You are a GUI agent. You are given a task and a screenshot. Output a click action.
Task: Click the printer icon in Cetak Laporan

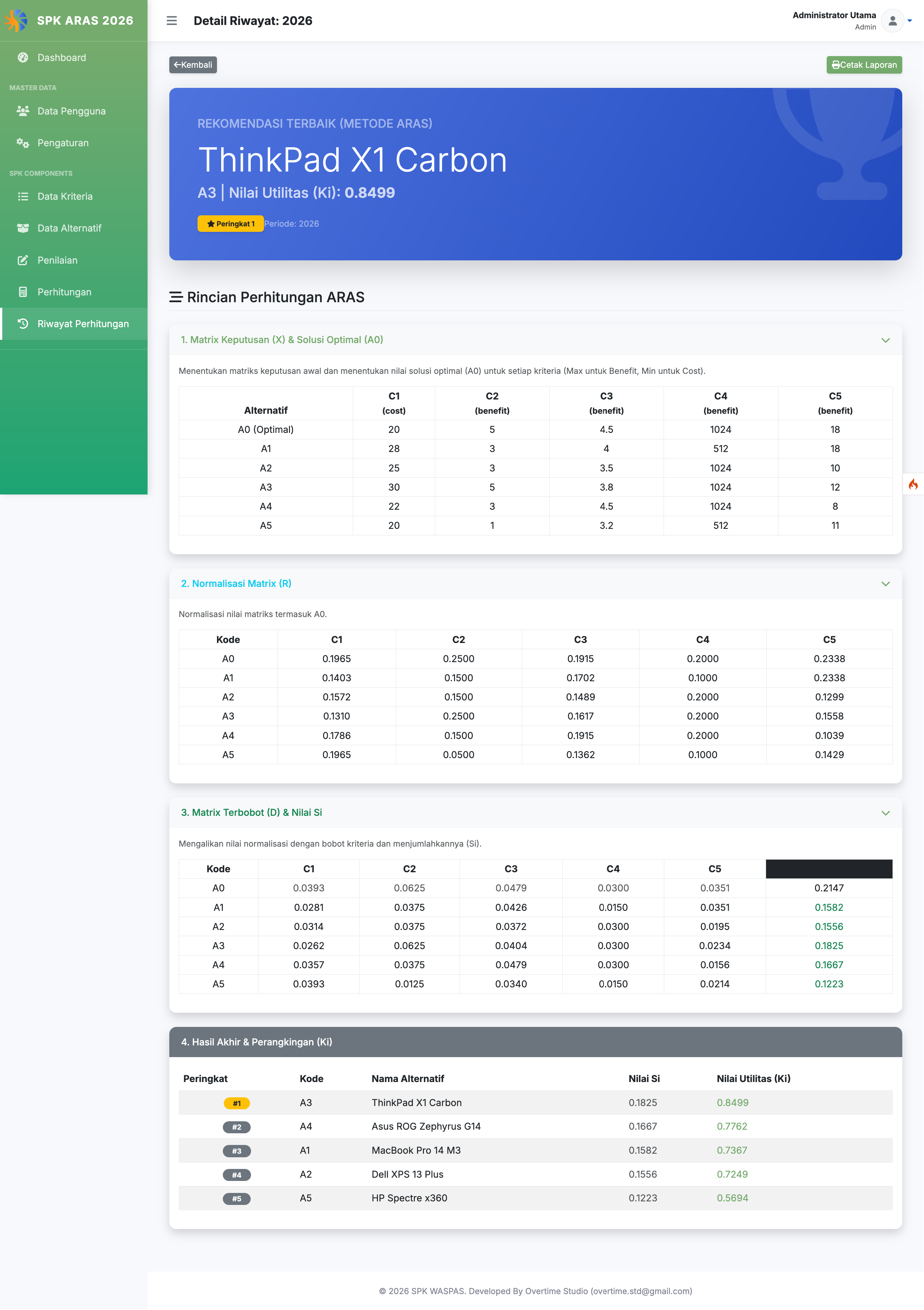[835, 65]
